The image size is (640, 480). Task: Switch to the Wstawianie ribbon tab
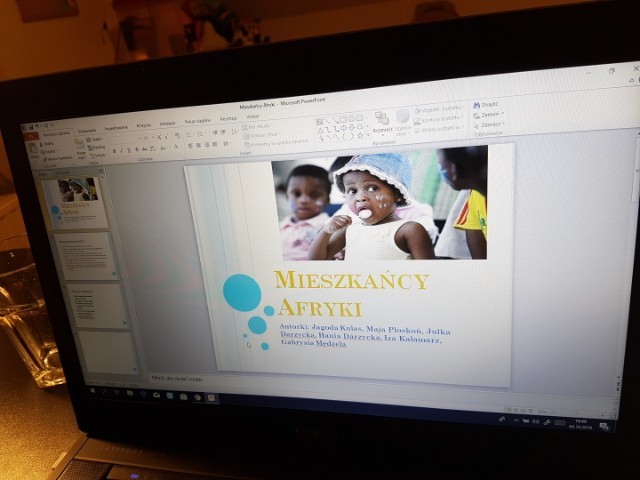87,130
